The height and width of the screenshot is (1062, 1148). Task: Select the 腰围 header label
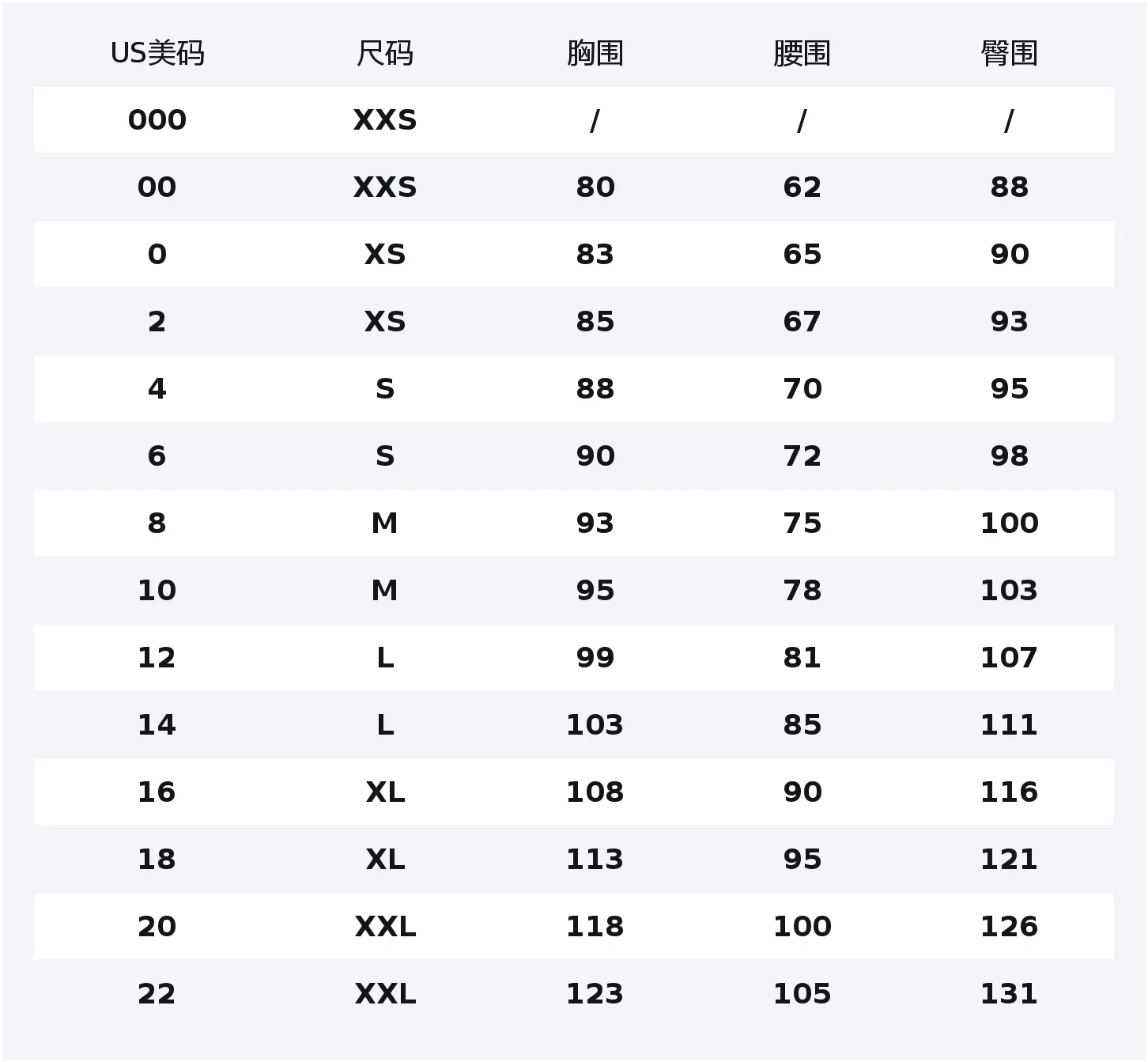pos(802,53)
